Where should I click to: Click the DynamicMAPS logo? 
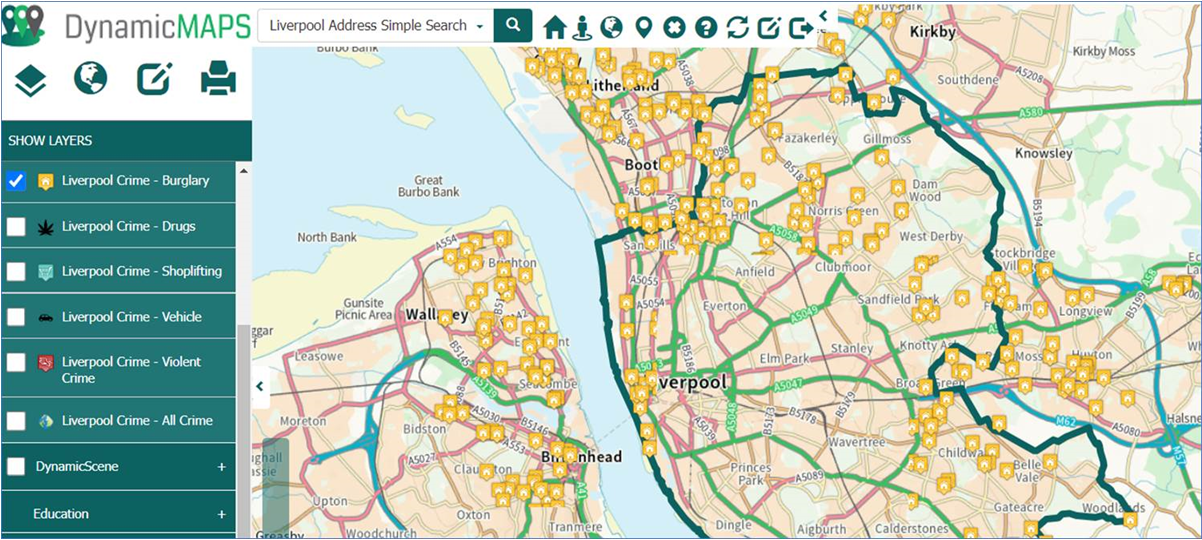pos(126,27)
